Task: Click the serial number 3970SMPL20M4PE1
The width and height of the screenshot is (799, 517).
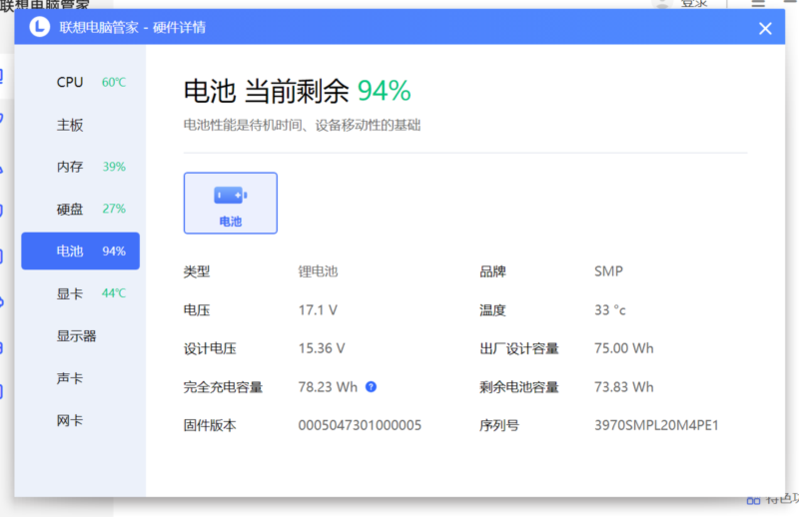Action: 656,425
